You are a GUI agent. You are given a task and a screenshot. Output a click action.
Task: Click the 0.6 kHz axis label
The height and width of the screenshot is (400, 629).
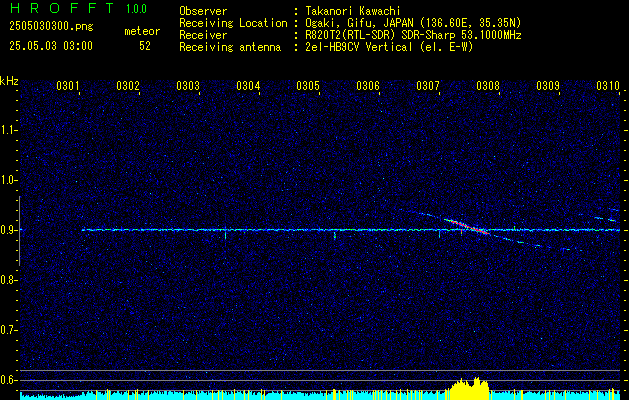click(8, 380)
